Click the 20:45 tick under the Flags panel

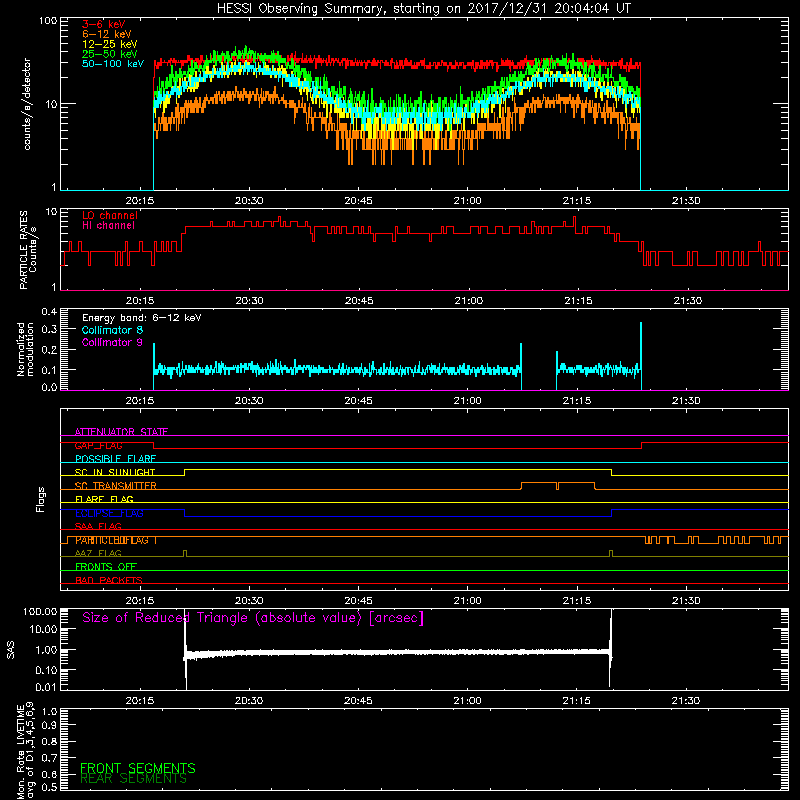(358, 601)
